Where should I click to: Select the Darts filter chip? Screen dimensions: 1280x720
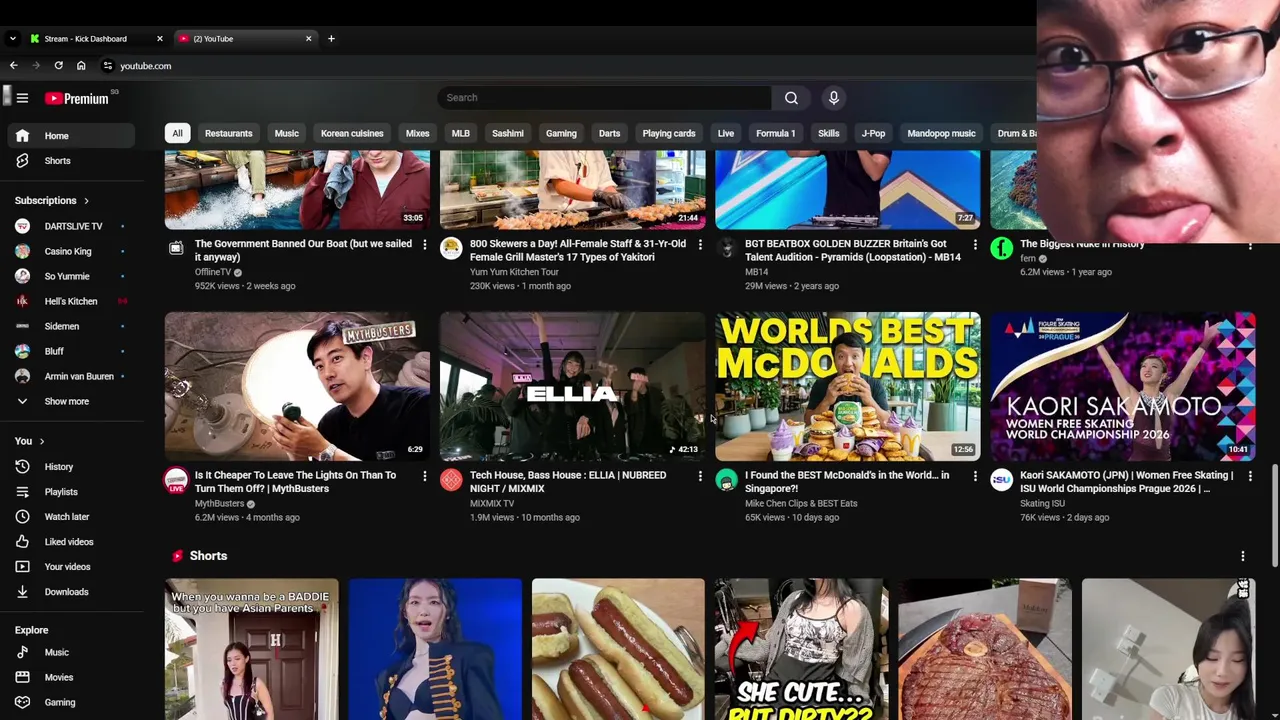tap(609, 133)
